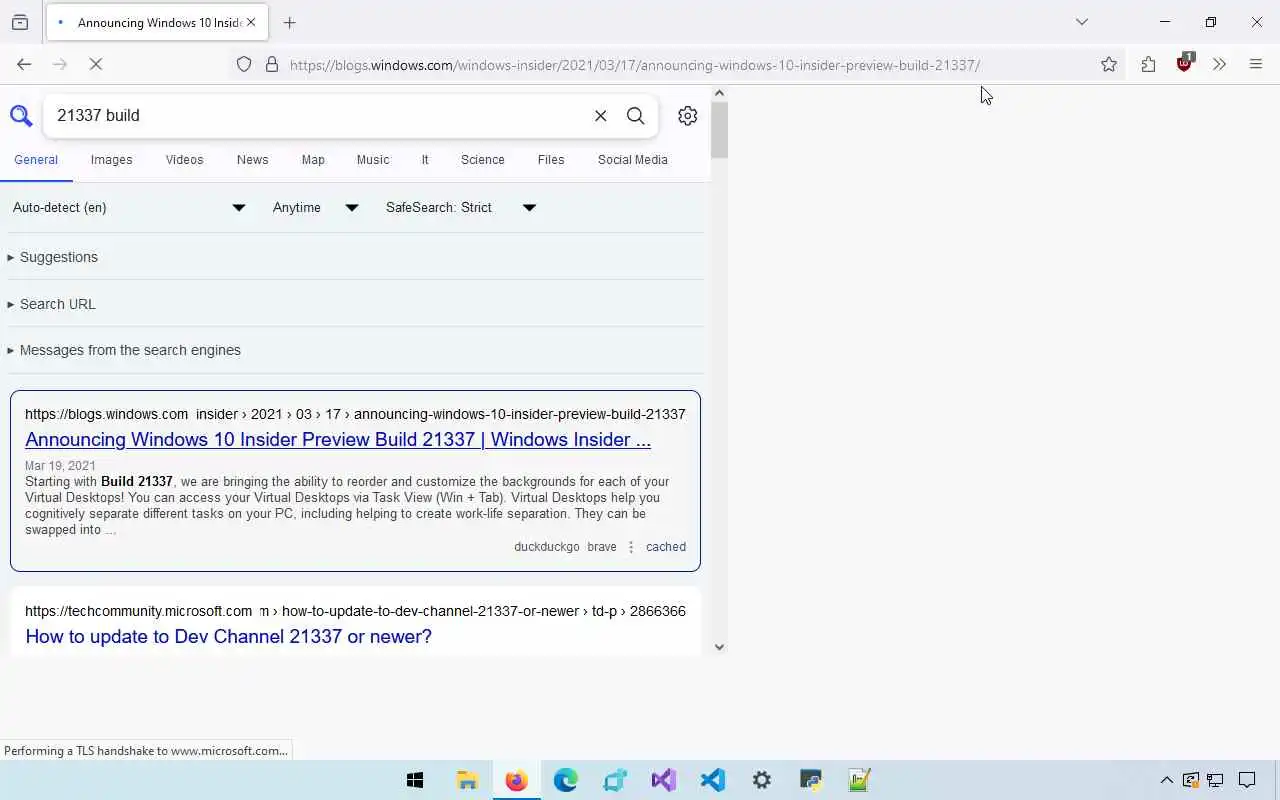Switch to the It tab

(425, 160)
